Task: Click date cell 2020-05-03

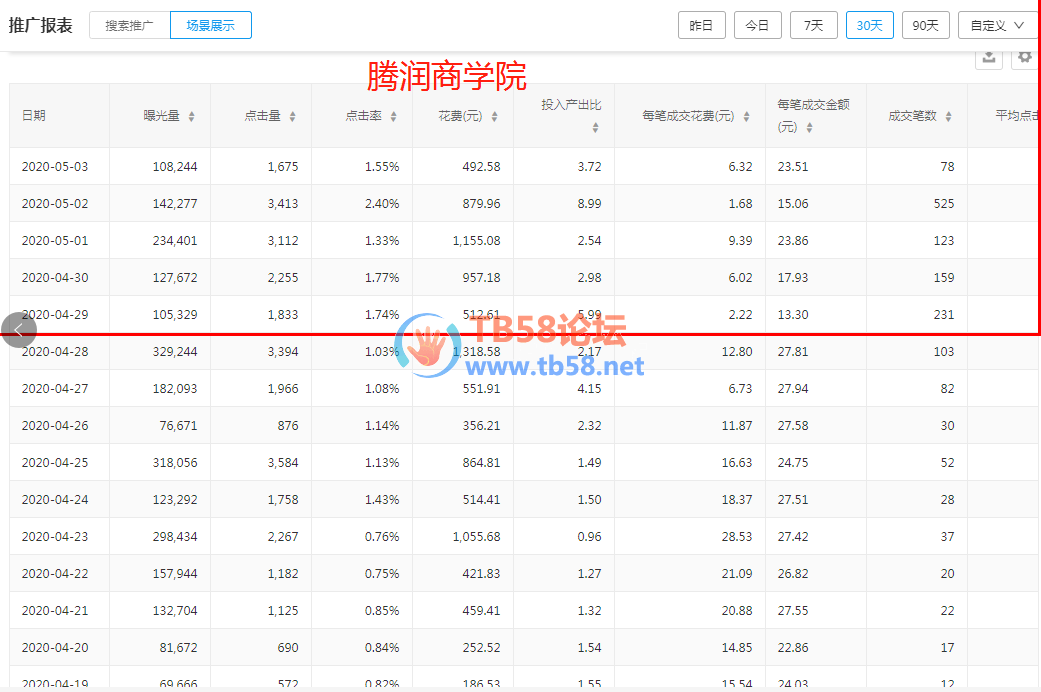Action: point(55,167)
